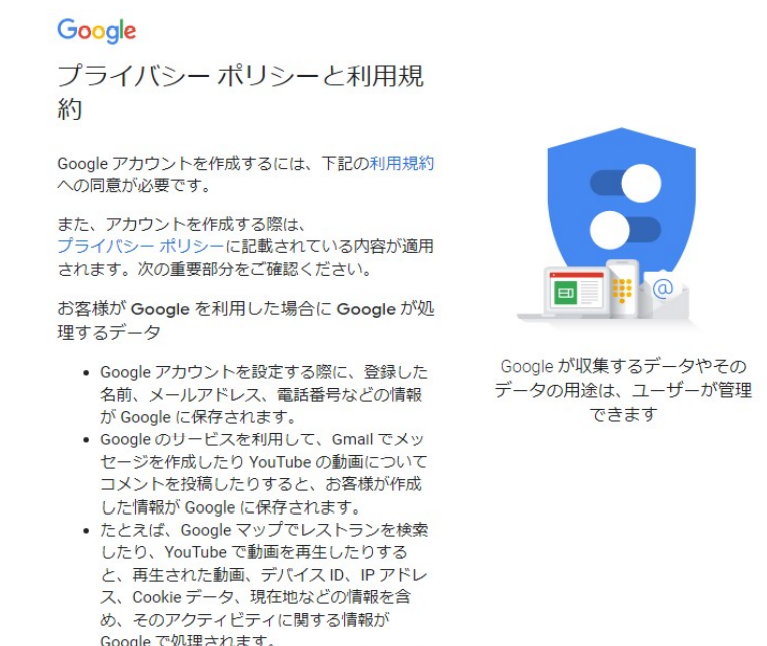
Task: Click the blue privacy shield illustration
Action: tap(621, 205)
